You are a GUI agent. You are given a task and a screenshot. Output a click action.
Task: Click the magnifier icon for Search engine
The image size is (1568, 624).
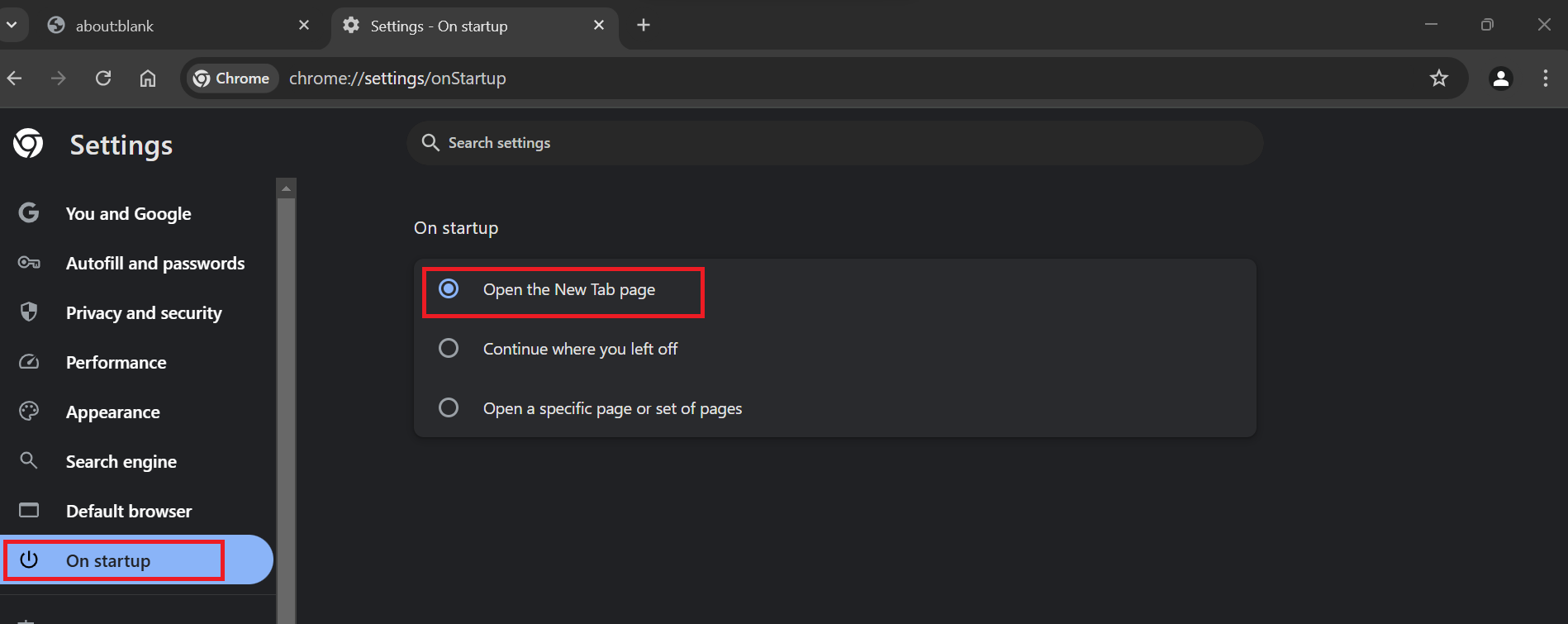29,460
